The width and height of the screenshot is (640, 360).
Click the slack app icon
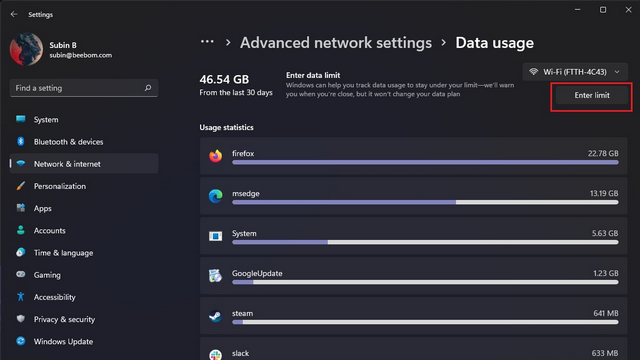(x=216, y=354)
